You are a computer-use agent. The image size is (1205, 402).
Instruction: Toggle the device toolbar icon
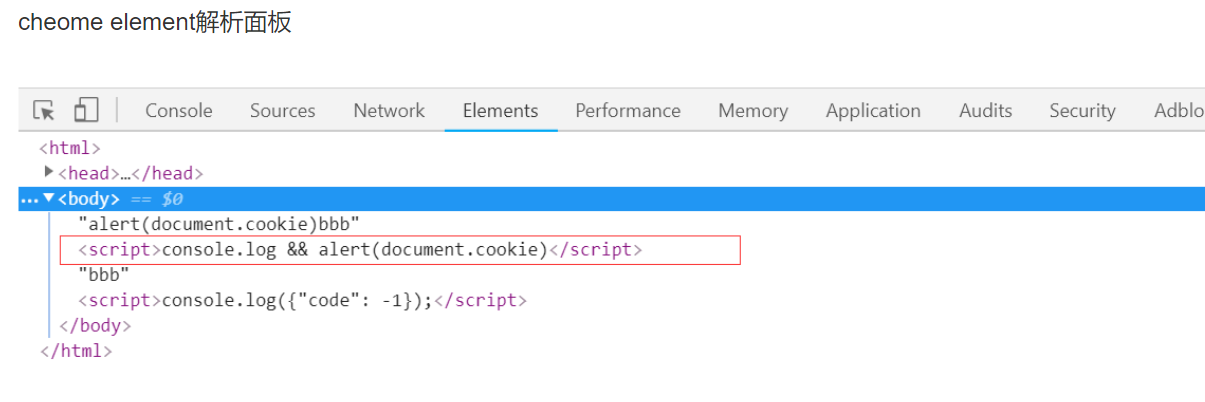tap(86, 110)
